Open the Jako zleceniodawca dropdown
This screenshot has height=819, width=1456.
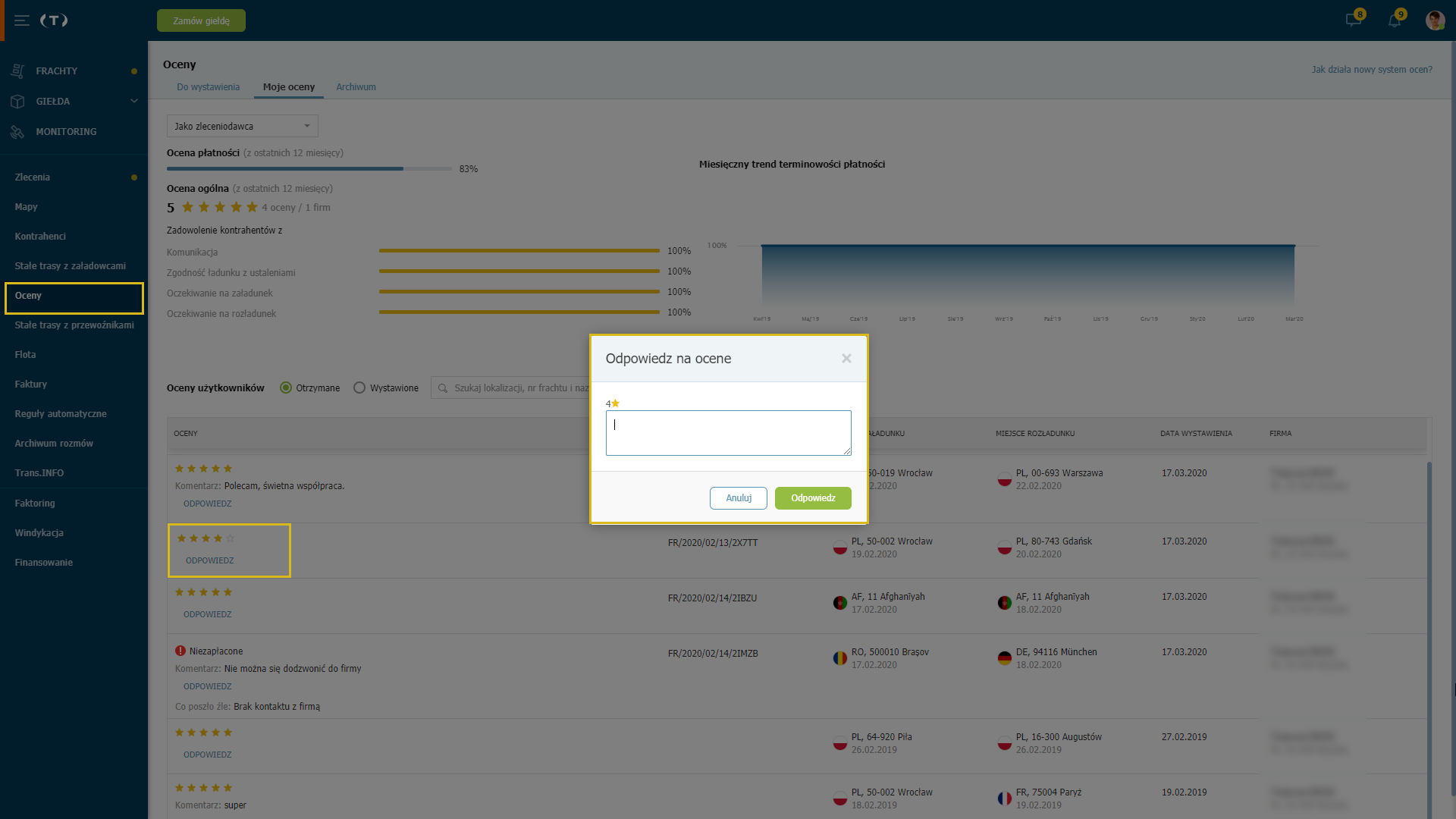(x=242, y=126)
